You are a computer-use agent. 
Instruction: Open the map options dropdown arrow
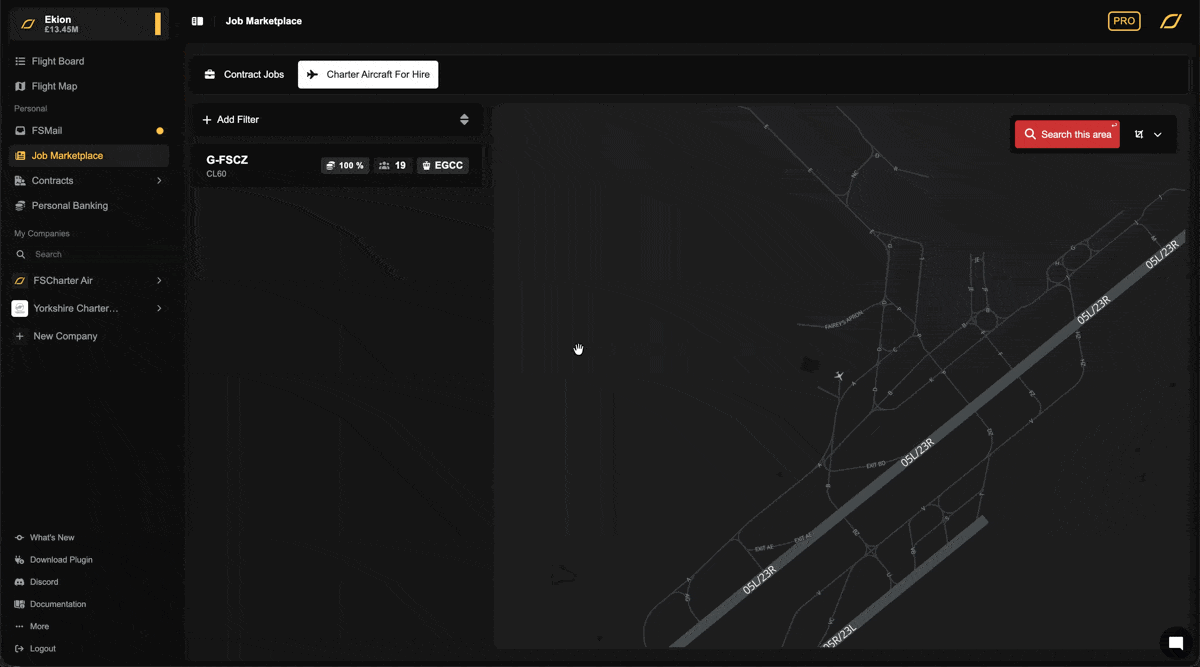(x=1158, y=135)
